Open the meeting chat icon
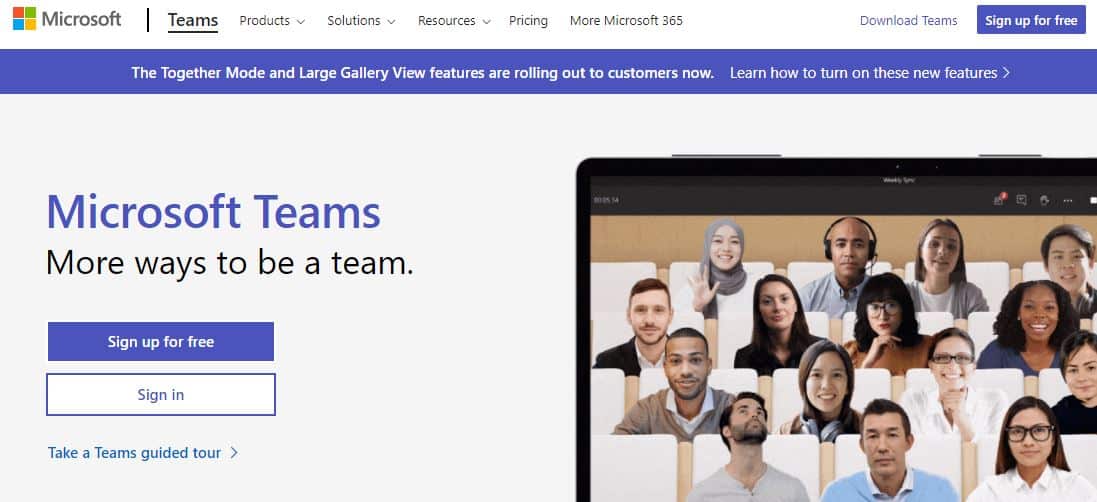 pyautogui.click(x=1021, y=200)
